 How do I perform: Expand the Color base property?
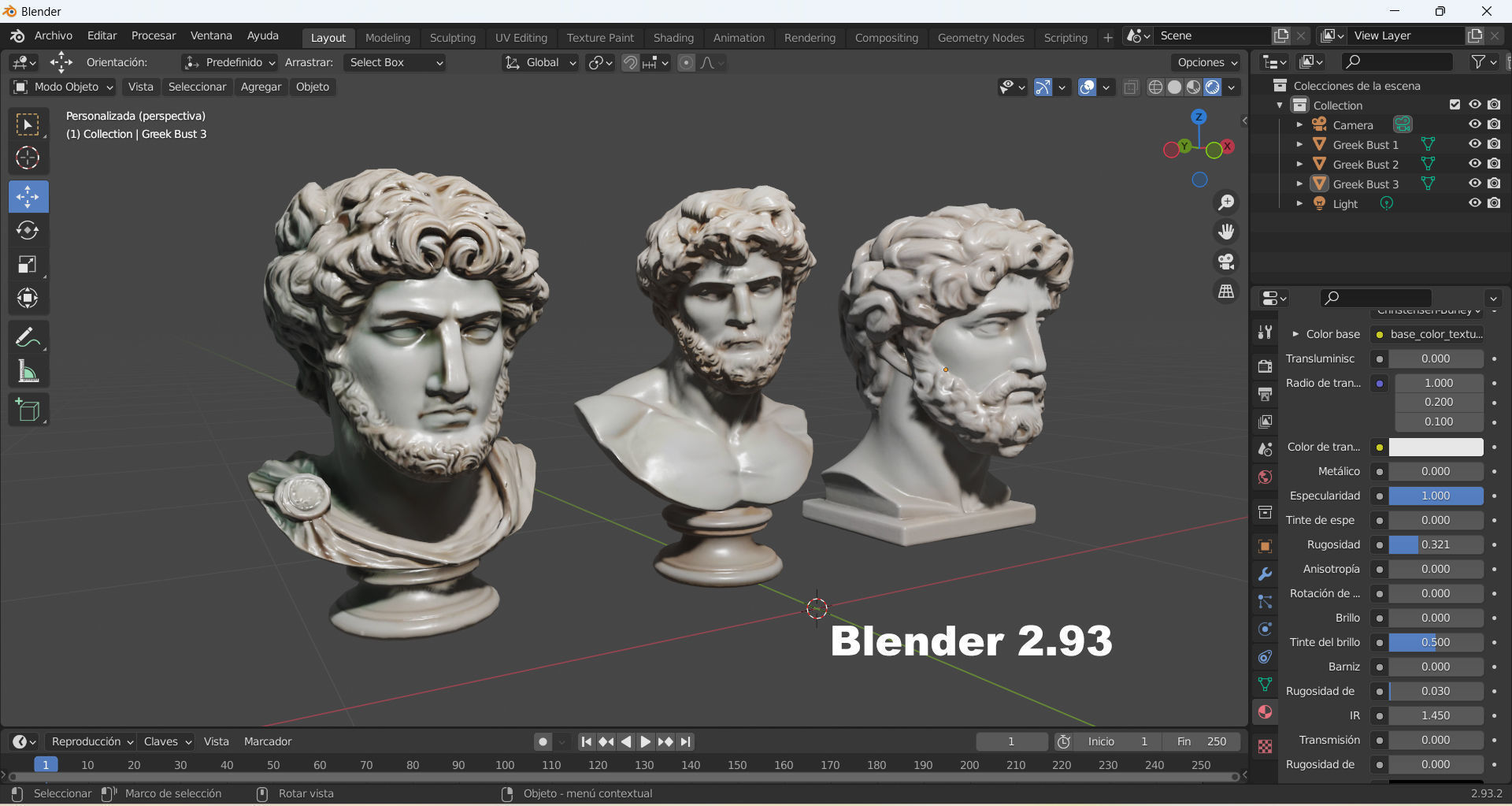1295,334
